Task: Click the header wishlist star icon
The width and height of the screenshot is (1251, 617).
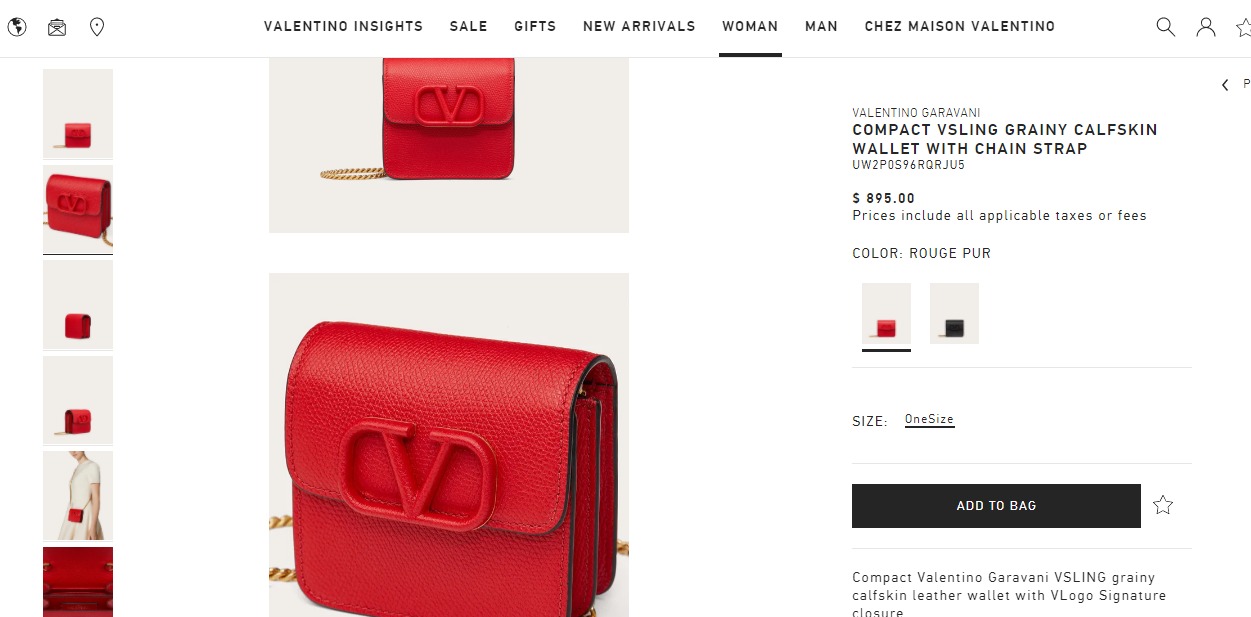Action: tap(1244, 27)
